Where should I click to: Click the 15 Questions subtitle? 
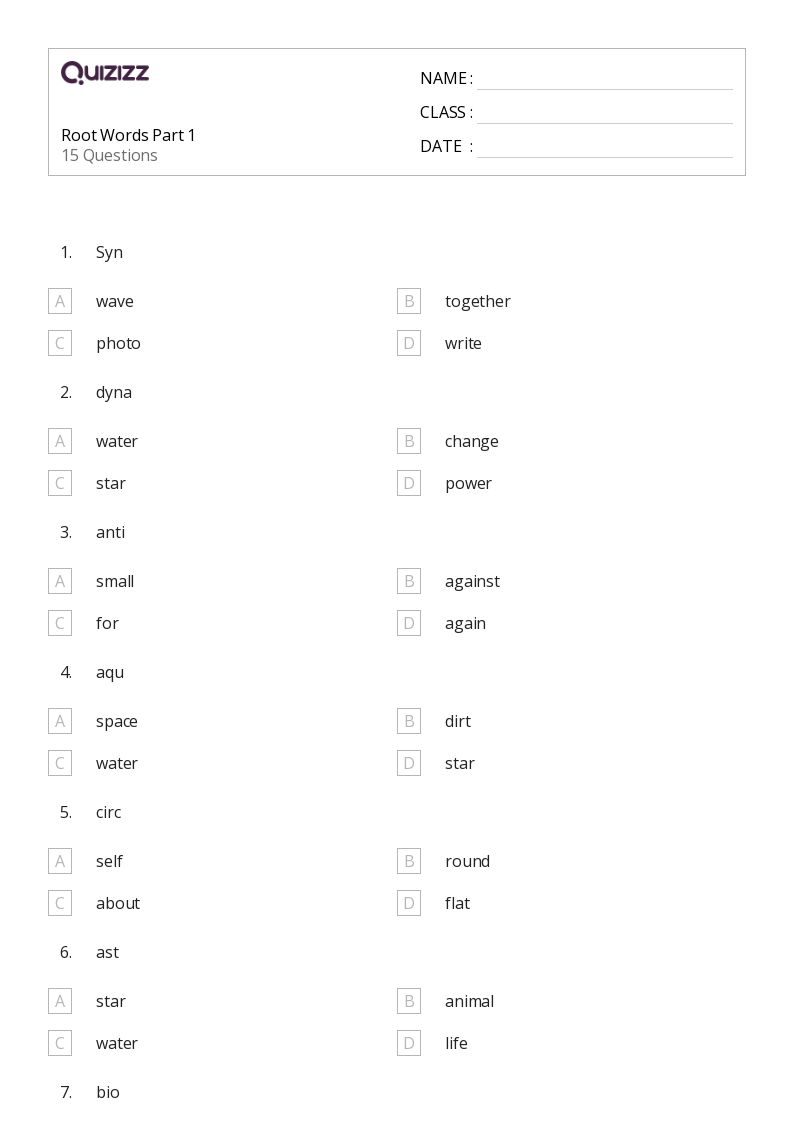point(110,155)
